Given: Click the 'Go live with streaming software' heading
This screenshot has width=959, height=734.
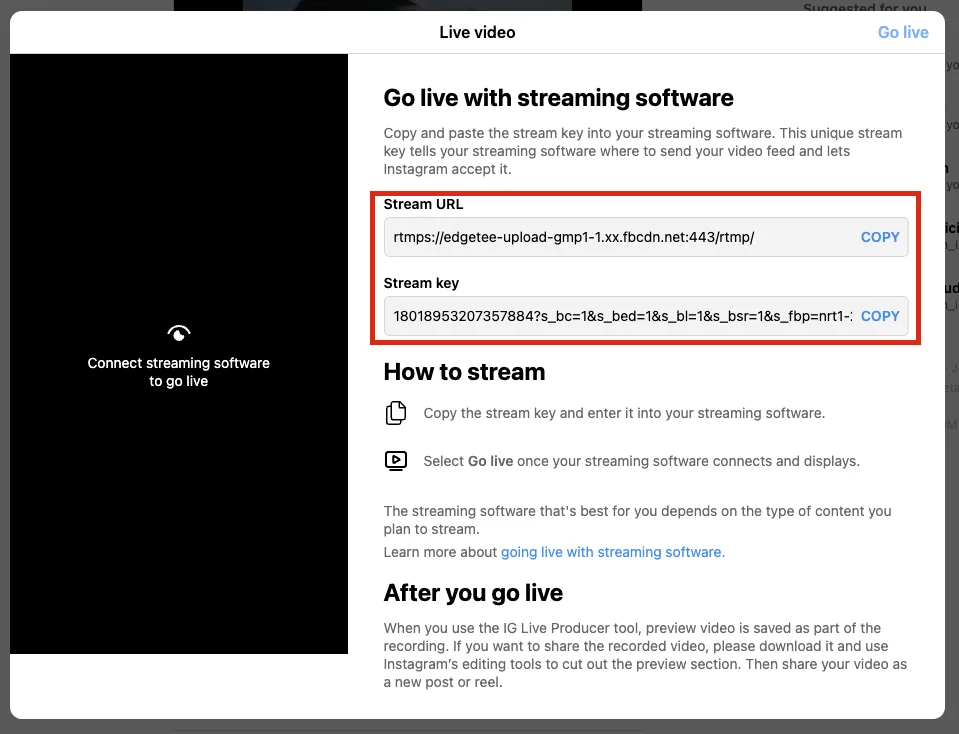Looking at the screenshot, I should (x=558, y=98).
